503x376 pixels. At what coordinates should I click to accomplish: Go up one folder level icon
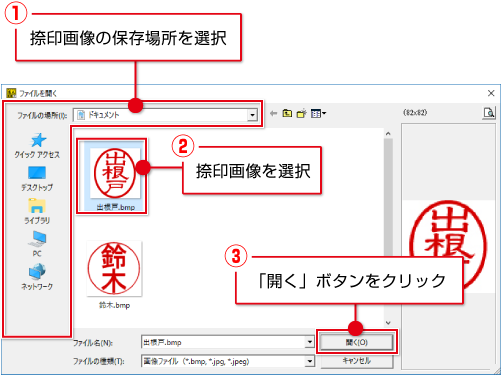click(x=287, y=114)
